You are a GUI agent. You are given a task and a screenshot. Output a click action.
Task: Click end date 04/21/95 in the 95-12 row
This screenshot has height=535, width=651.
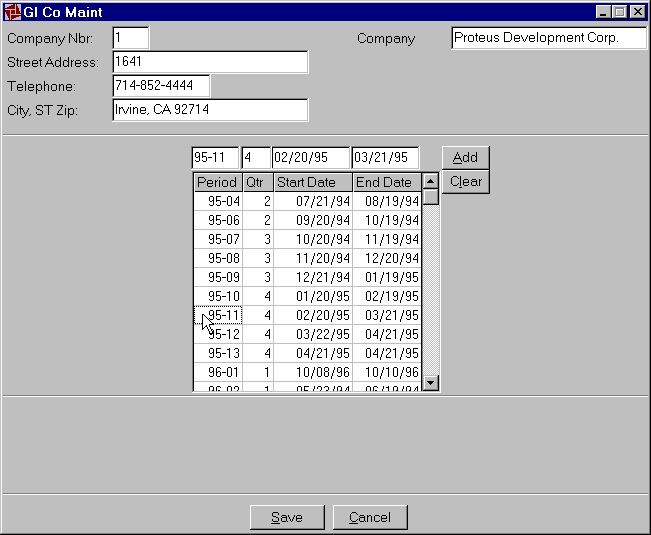point(387,335)
